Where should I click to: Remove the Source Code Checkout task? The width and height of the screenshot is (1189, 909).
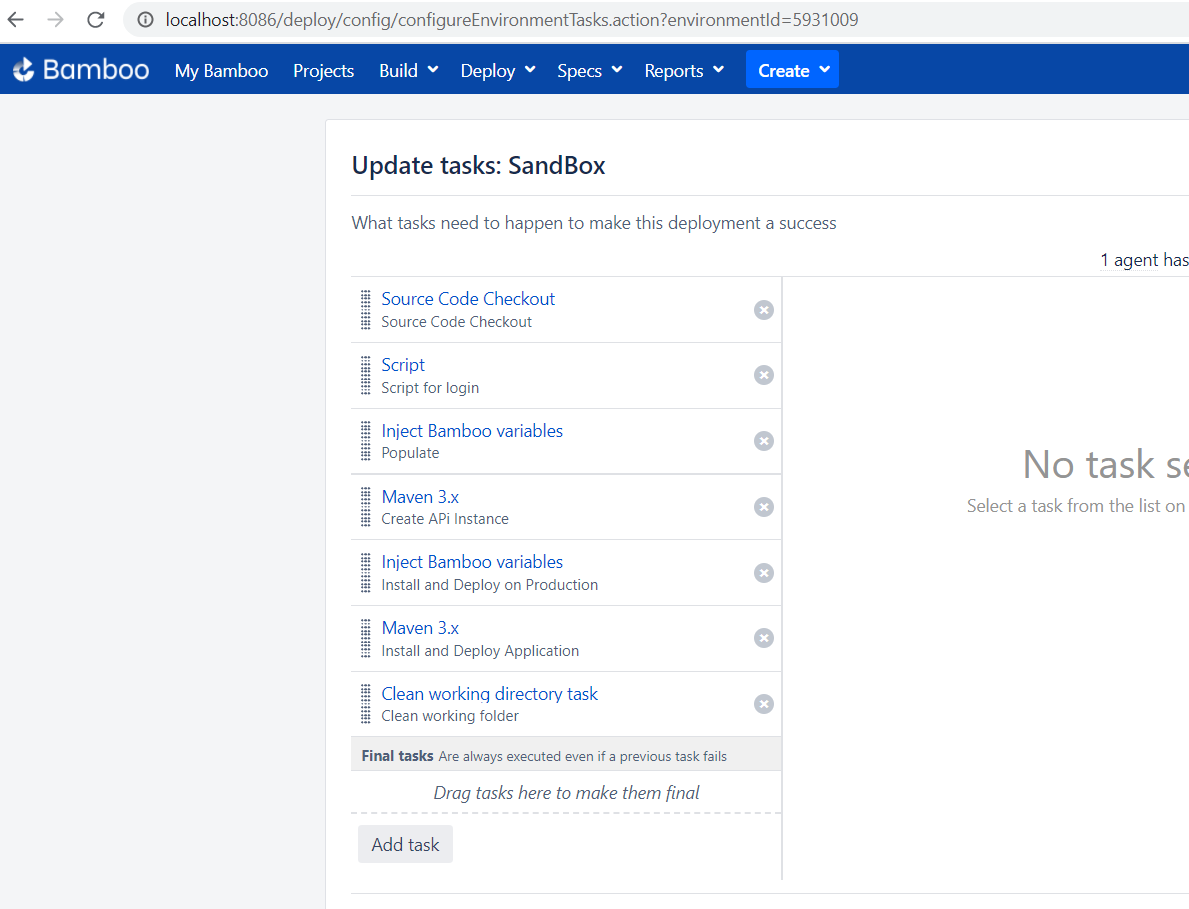click(763, 310)
